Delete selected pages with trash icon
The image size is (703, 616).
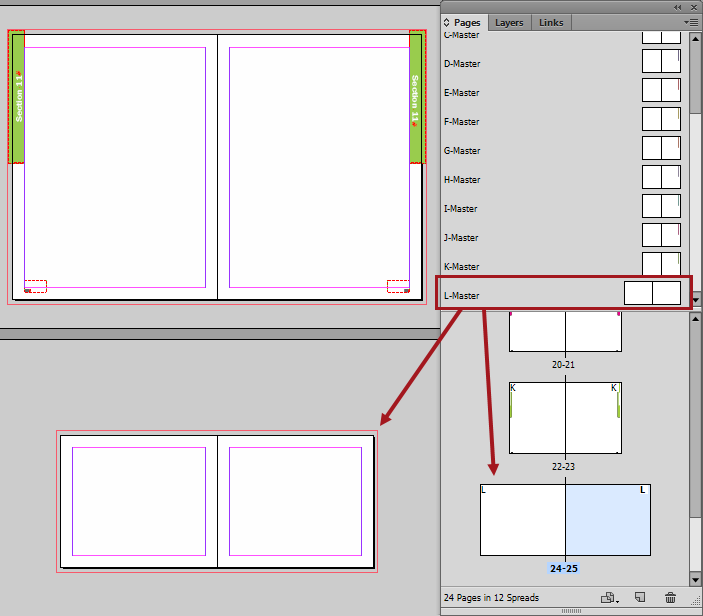[x=670, y=598]
